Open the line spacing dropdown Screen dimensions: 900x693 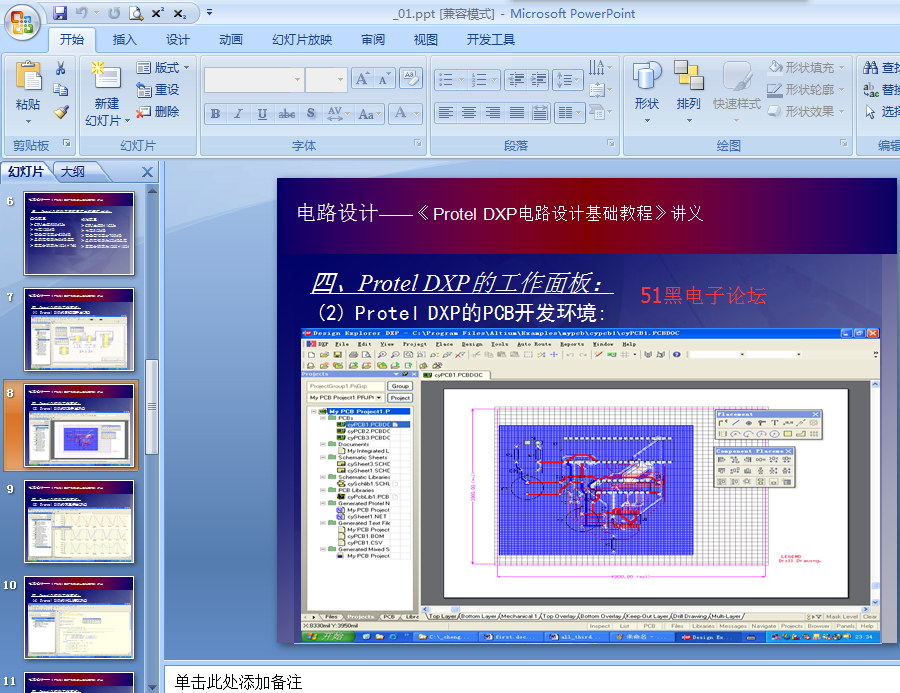[568, 79]
